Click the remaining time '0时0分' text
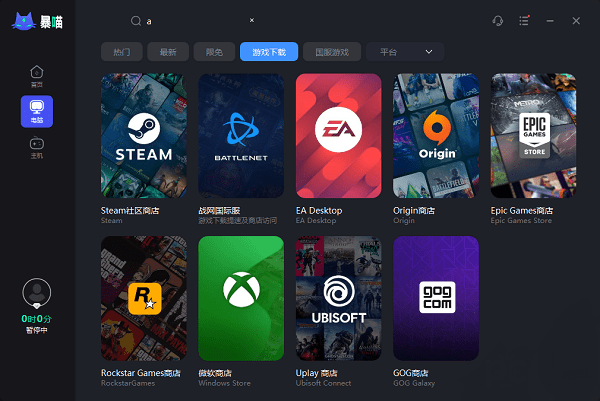This screenshot has height=401, width=600. click(x=37, y=319)
